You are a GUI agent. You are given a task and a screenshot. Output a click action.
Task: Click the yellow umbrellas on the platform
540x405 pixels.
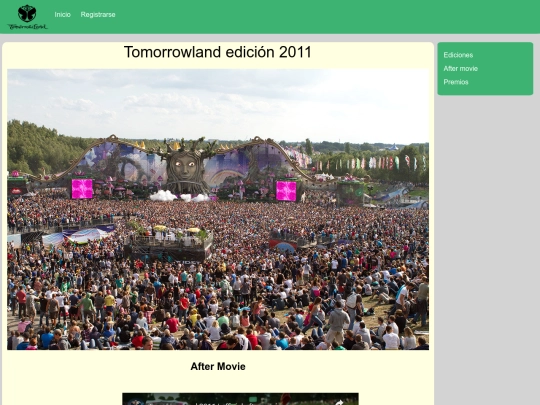pos(176,229)
